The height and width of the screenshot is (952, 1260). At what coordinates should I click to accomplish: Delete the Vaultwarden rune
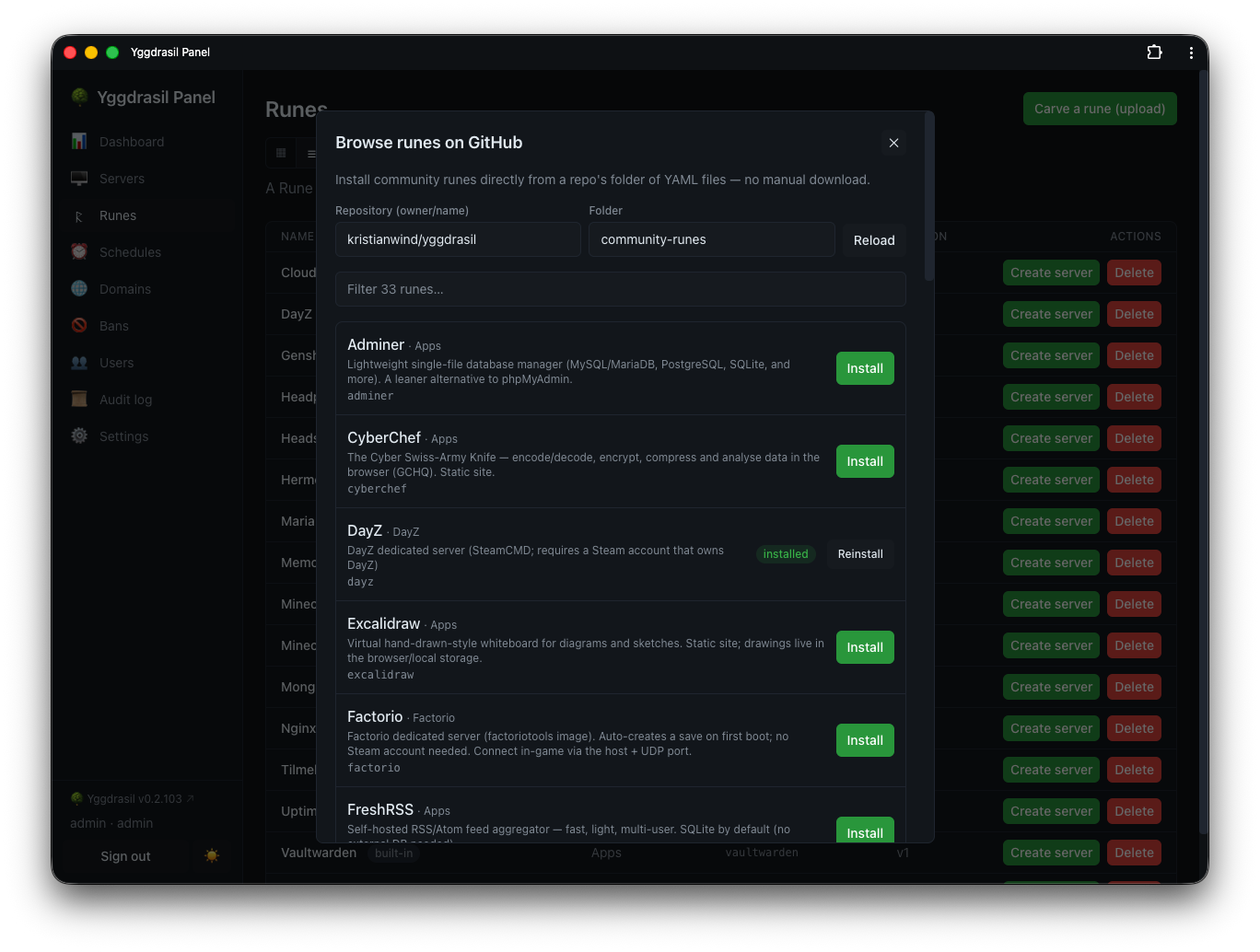(x=1134, y=853)
